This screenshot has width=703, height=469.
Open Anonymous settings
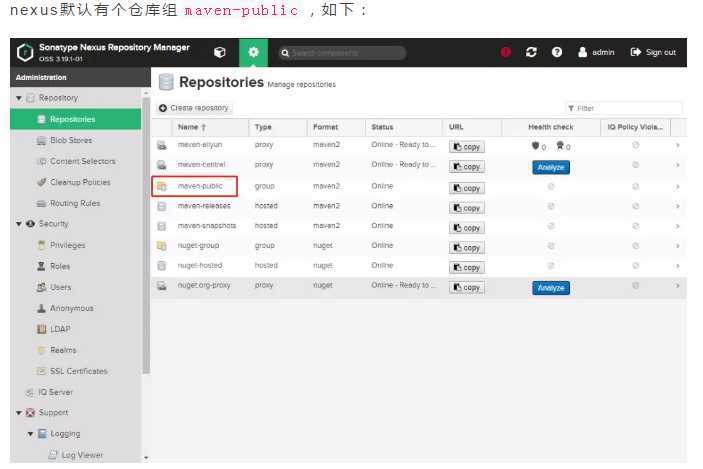pyautogui.click(x=71, y=308)
